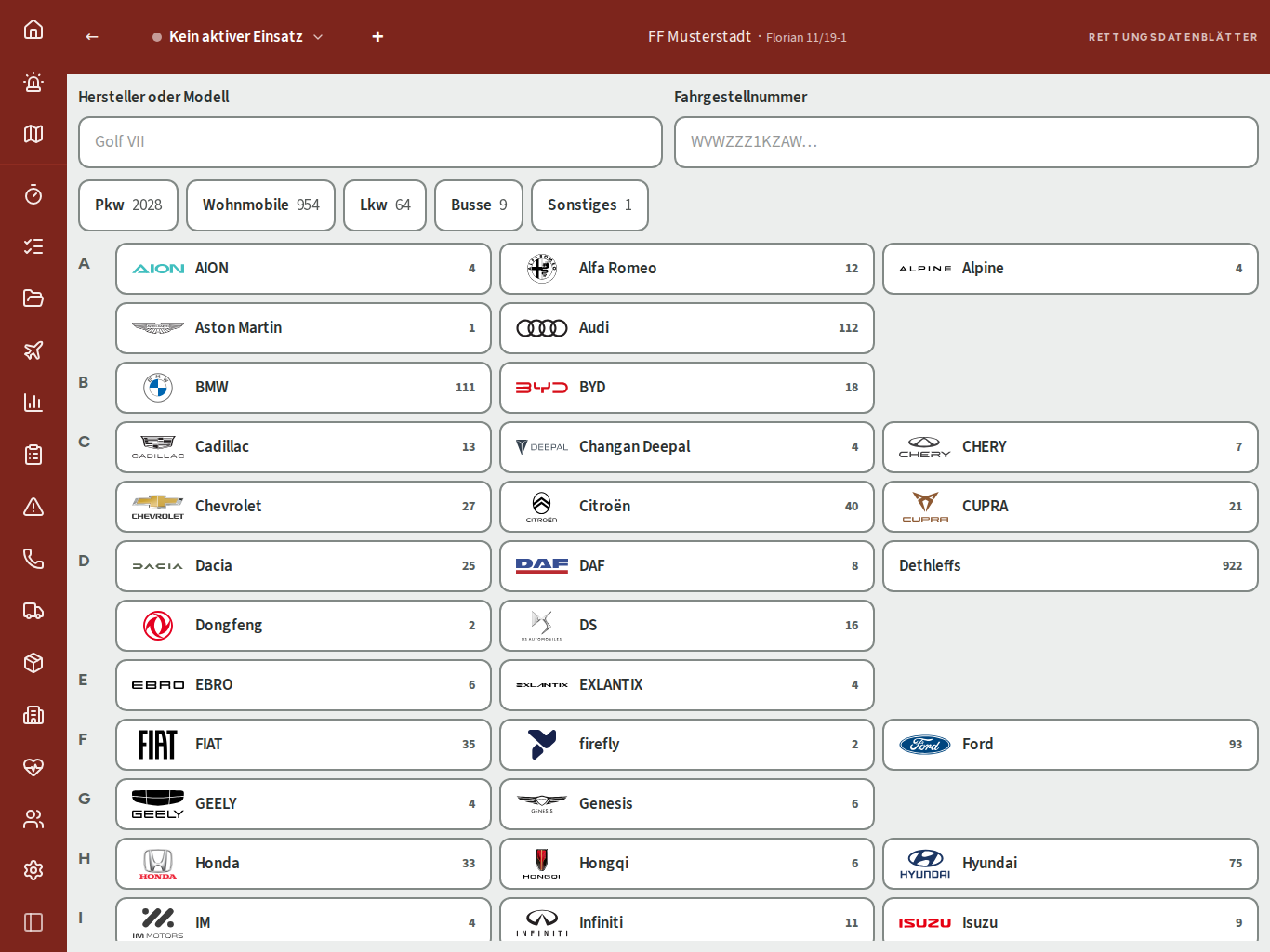
Task: Open the people group icon in sidebar
Action: 33,819
